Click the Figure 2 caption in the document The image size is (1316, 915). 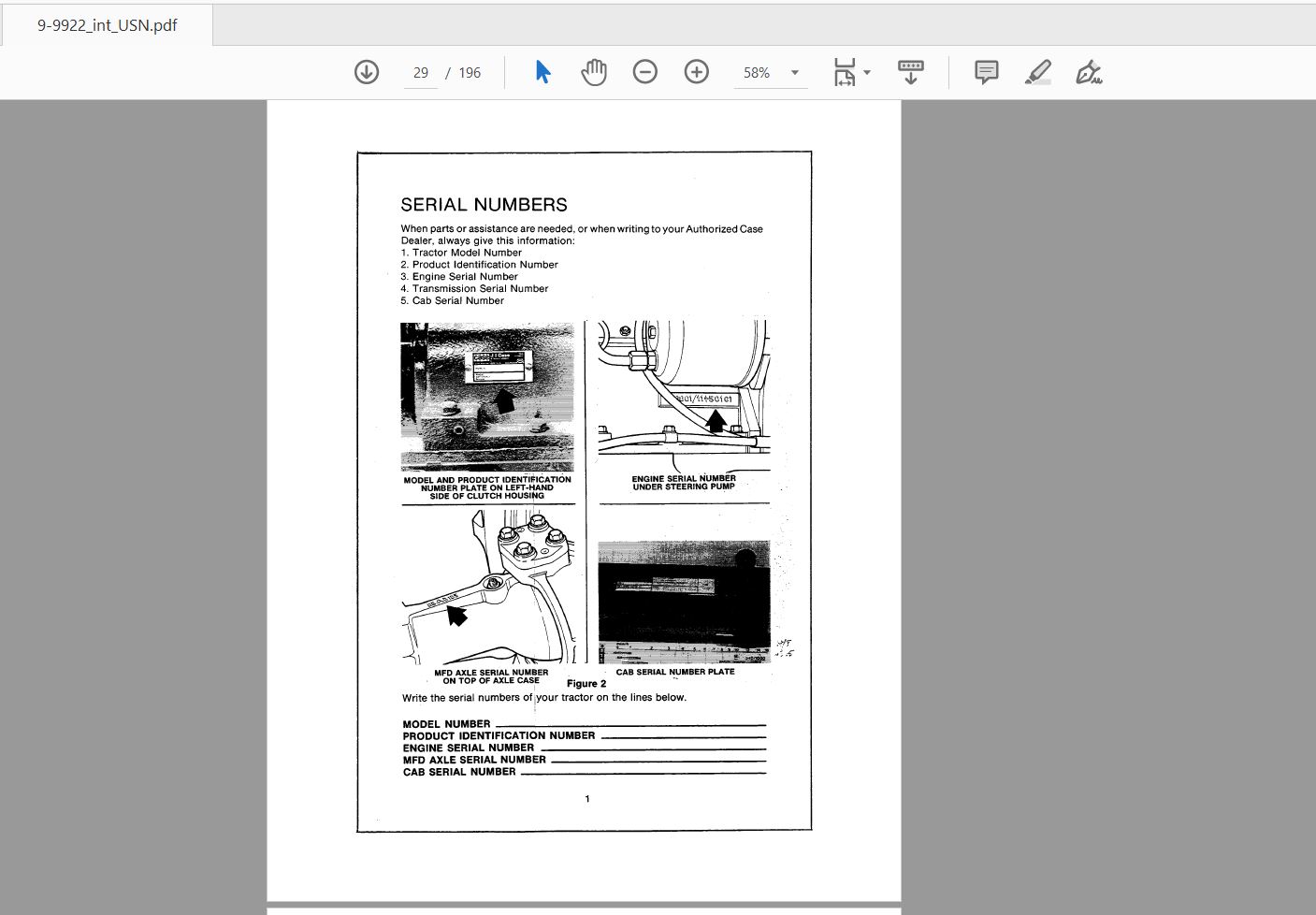586,683
